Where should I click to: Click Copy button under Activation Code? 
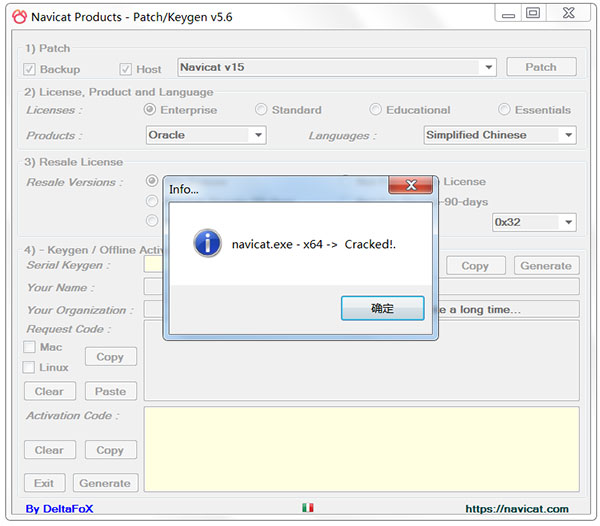pos(111,450)
